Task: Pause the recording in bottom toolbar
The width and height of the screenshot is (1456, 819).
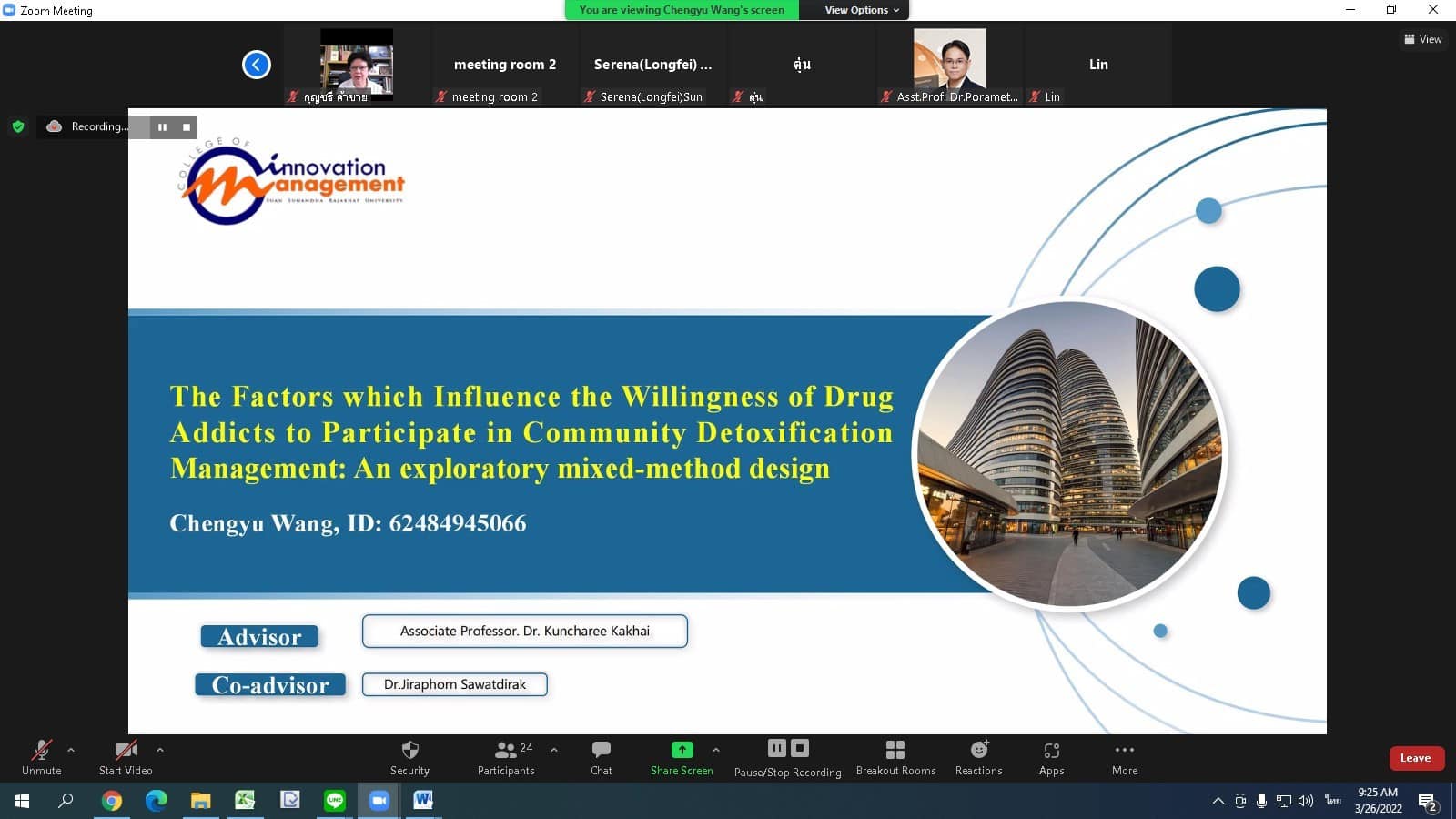Action: [x=776, y=748]
